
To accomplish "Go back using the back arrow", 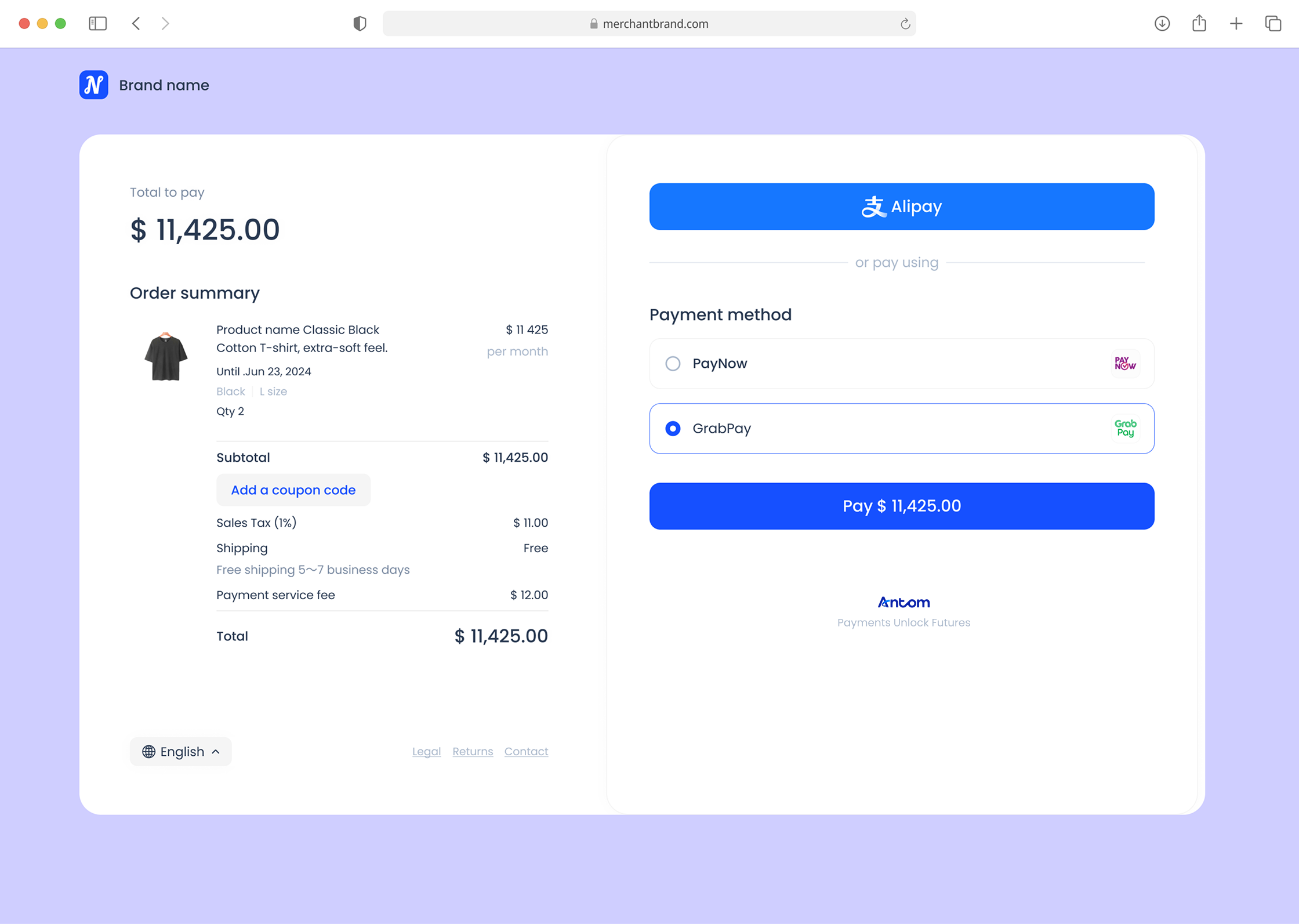I will [x=136, y=23].
